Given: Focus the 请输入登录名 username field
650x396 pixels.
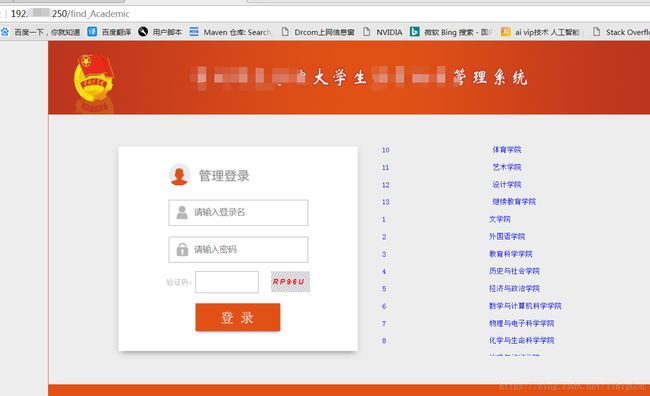Looking at the screenshot, I should [x=238, y=213].
